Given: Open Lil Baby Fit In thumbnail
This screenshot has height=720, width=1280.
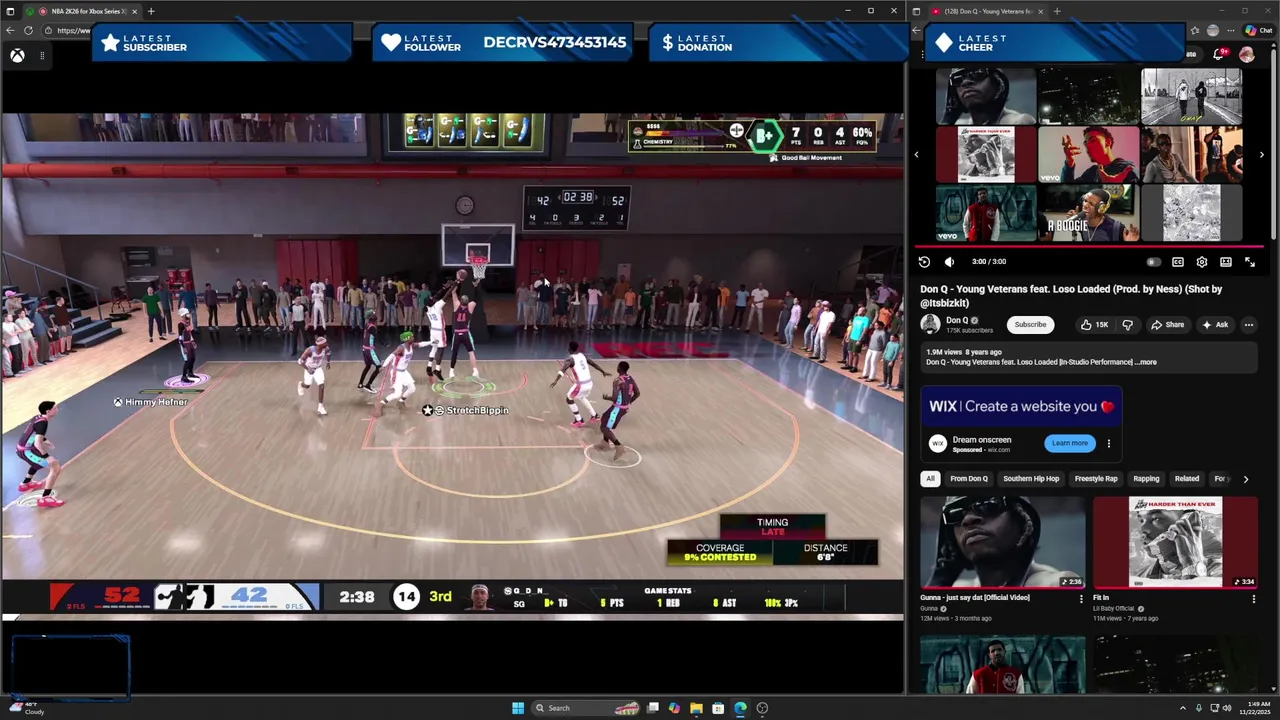Looking at the screenshot, I should 1175,542.
